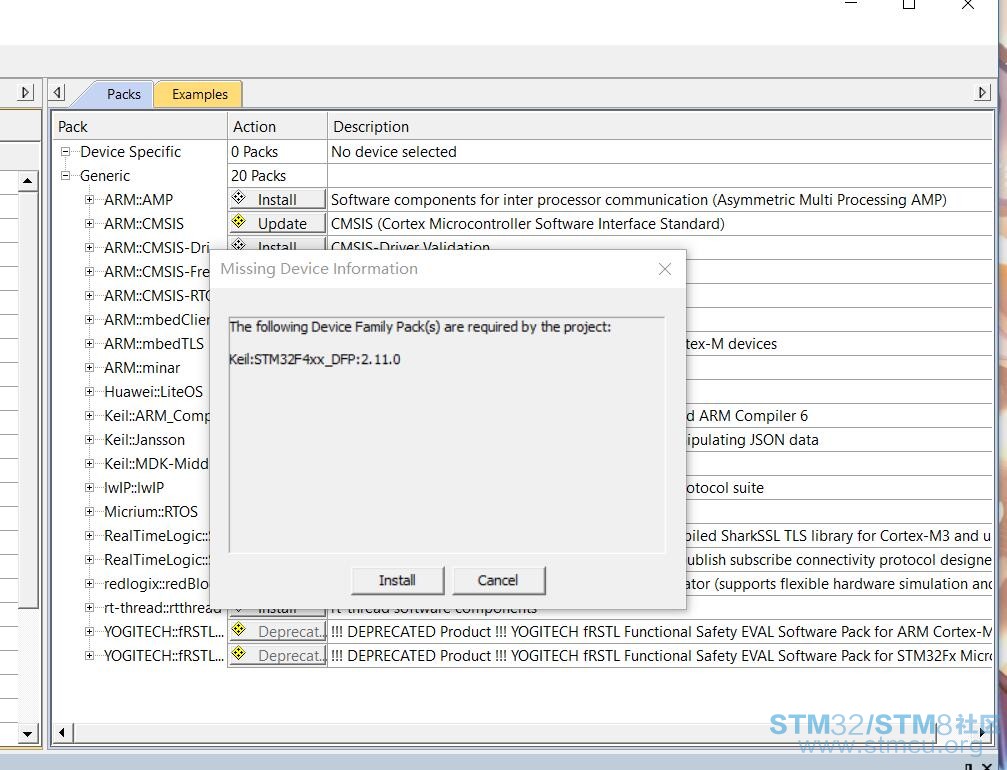This screenshot has width=1007, height=770.
Task: Collapse the Generic tree node
Action: pos(66,176)
